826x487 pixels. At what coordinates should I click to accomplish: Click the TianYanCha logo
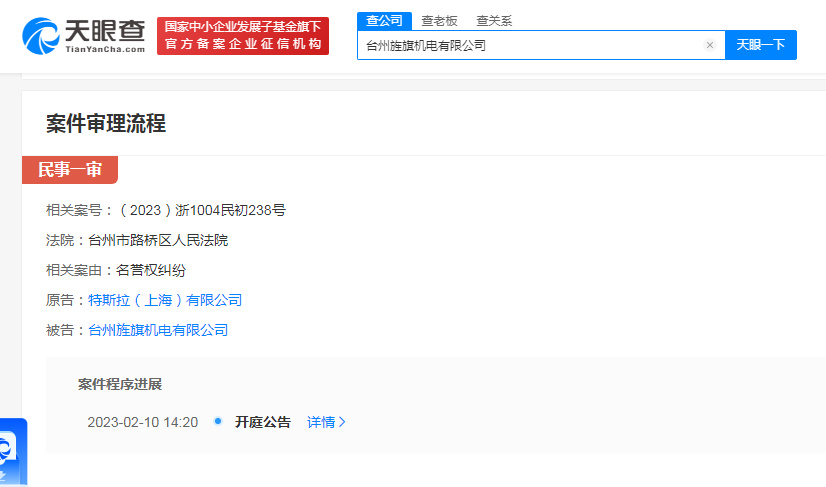(83, 36)
